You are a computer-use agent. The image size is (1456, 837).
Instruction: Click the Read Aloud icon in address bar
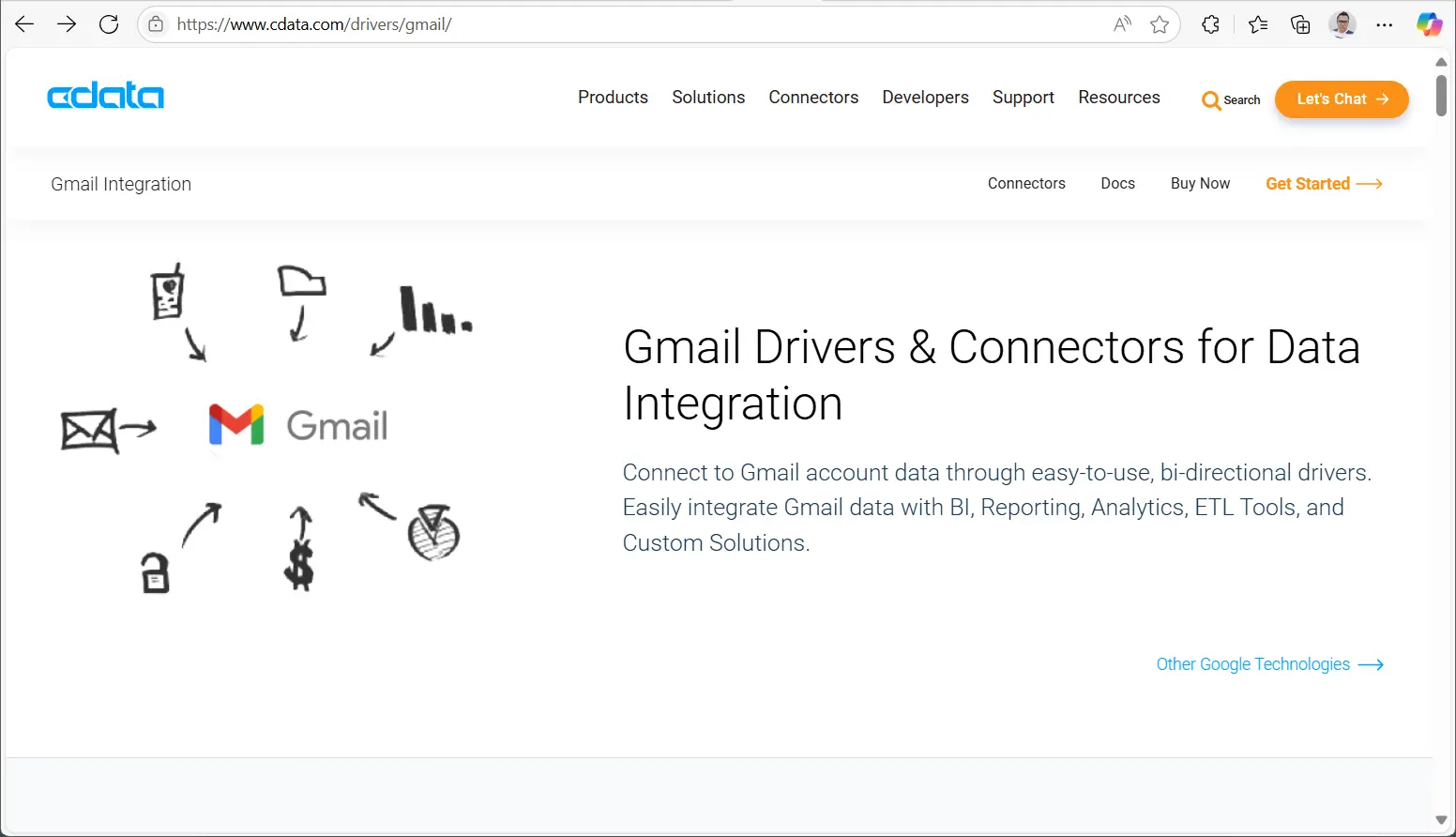point(1122,24)
